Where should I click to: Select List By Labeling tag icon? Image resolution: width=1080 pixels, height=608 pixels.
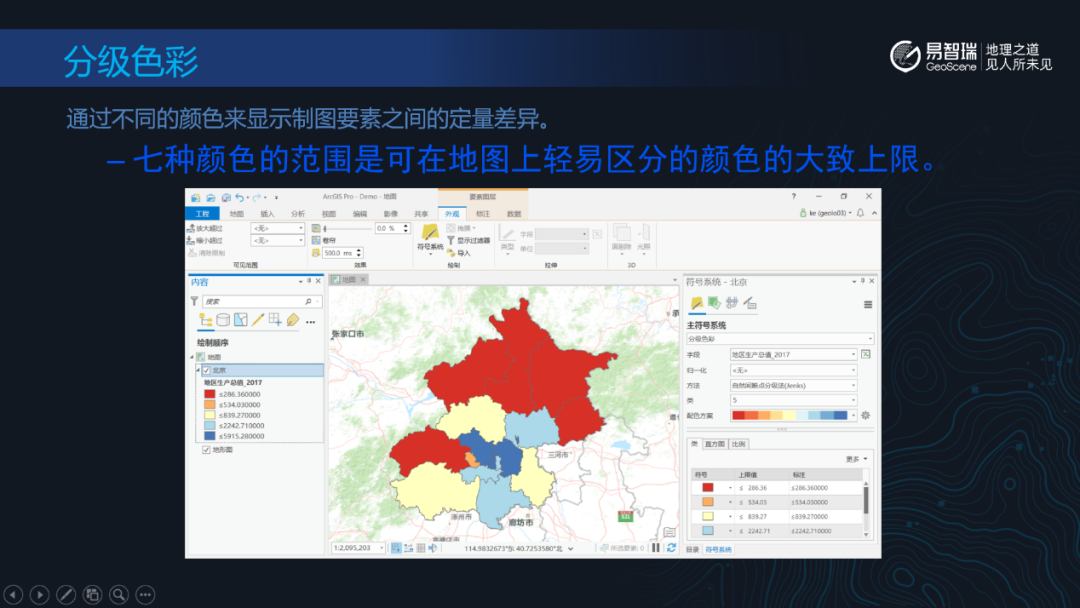[x=293, y=319]
